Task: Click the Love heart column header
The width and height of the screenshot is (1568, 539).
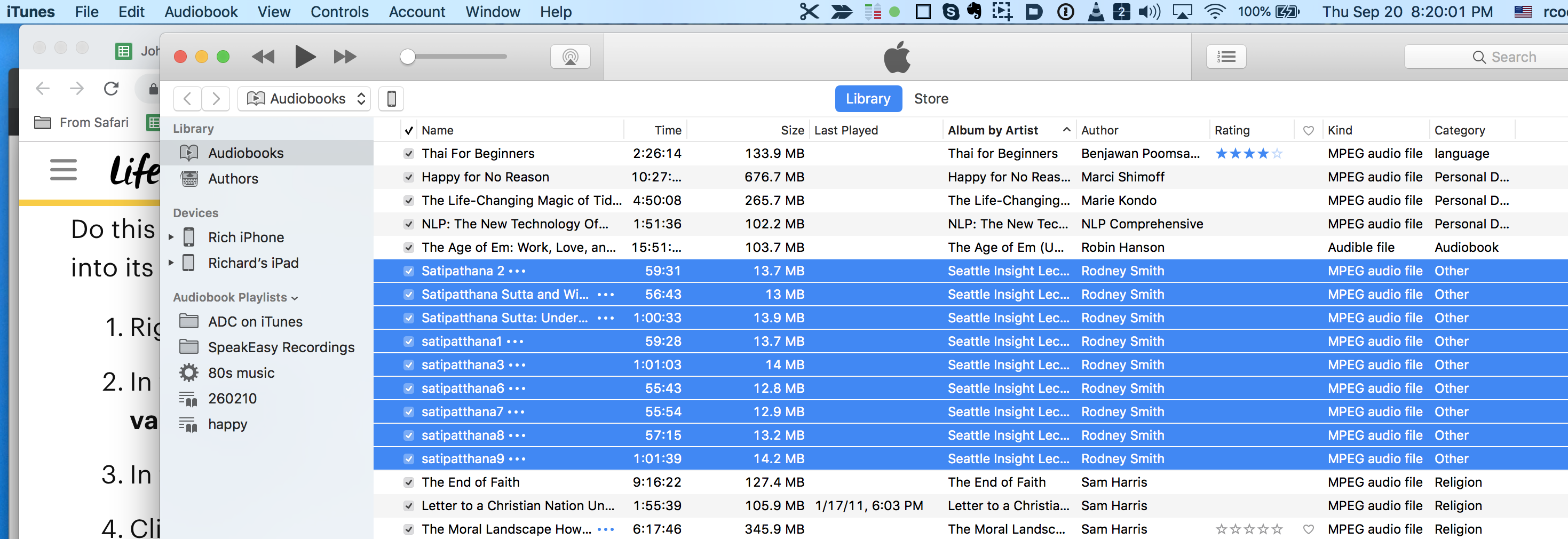Action: click(x=1308, y=130)
